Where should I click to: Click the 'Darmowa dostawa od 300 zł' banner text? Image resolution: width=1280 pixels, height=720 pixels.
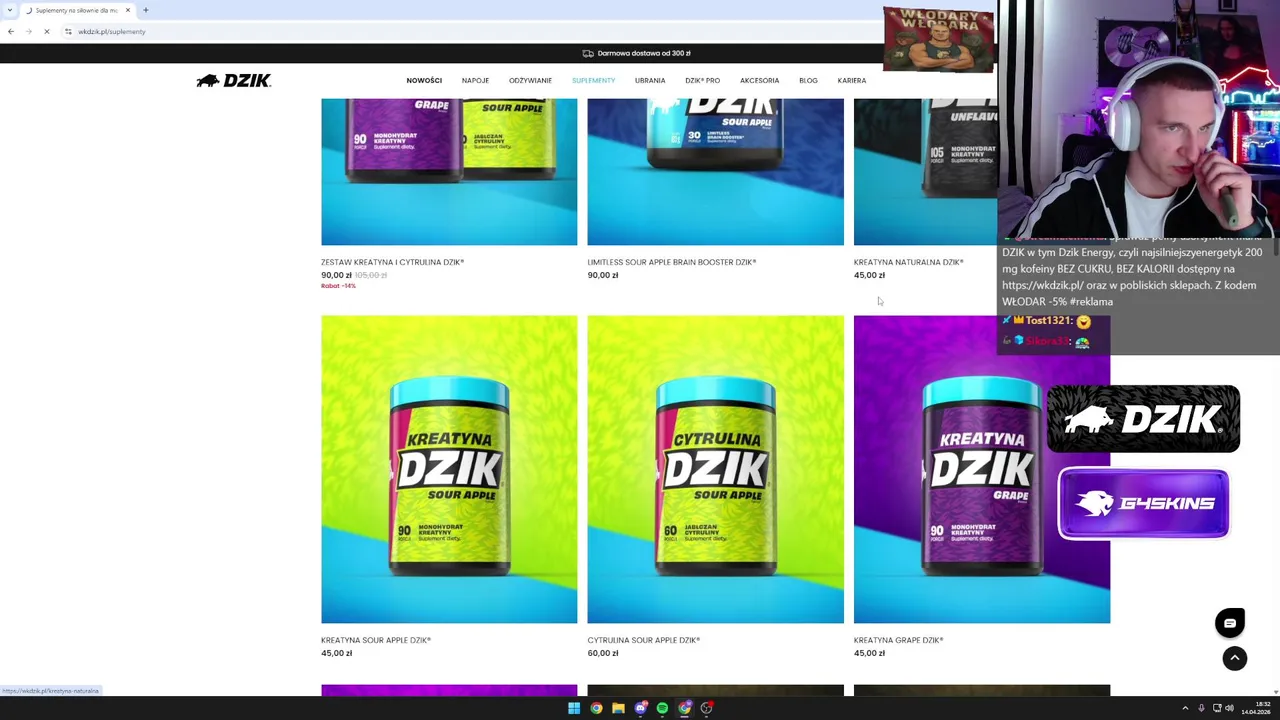click(644, 53)
